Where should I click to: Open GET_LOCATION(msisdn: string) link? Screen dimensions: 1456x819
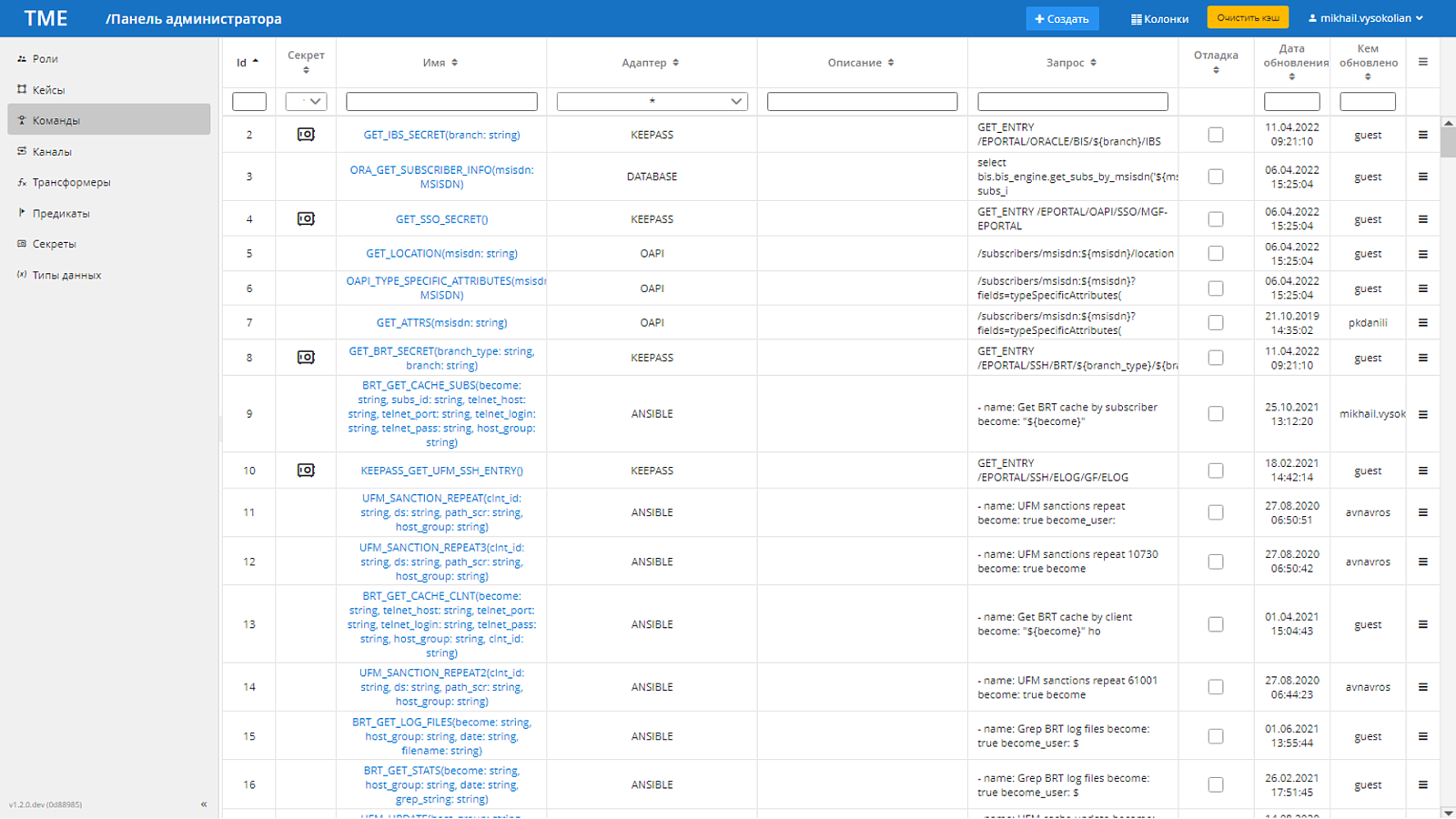pos(441,254)
